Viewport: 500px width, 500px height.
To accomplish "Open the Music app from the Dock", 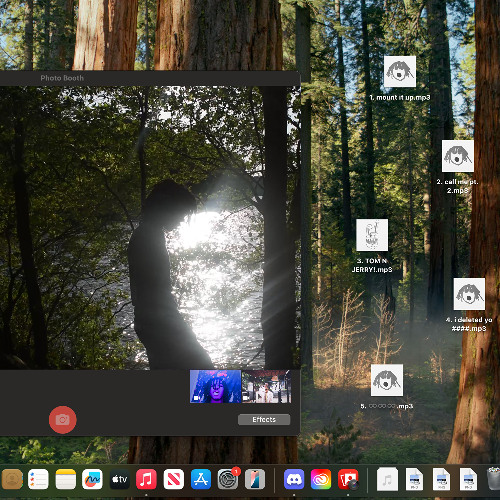I will point(146,479).
